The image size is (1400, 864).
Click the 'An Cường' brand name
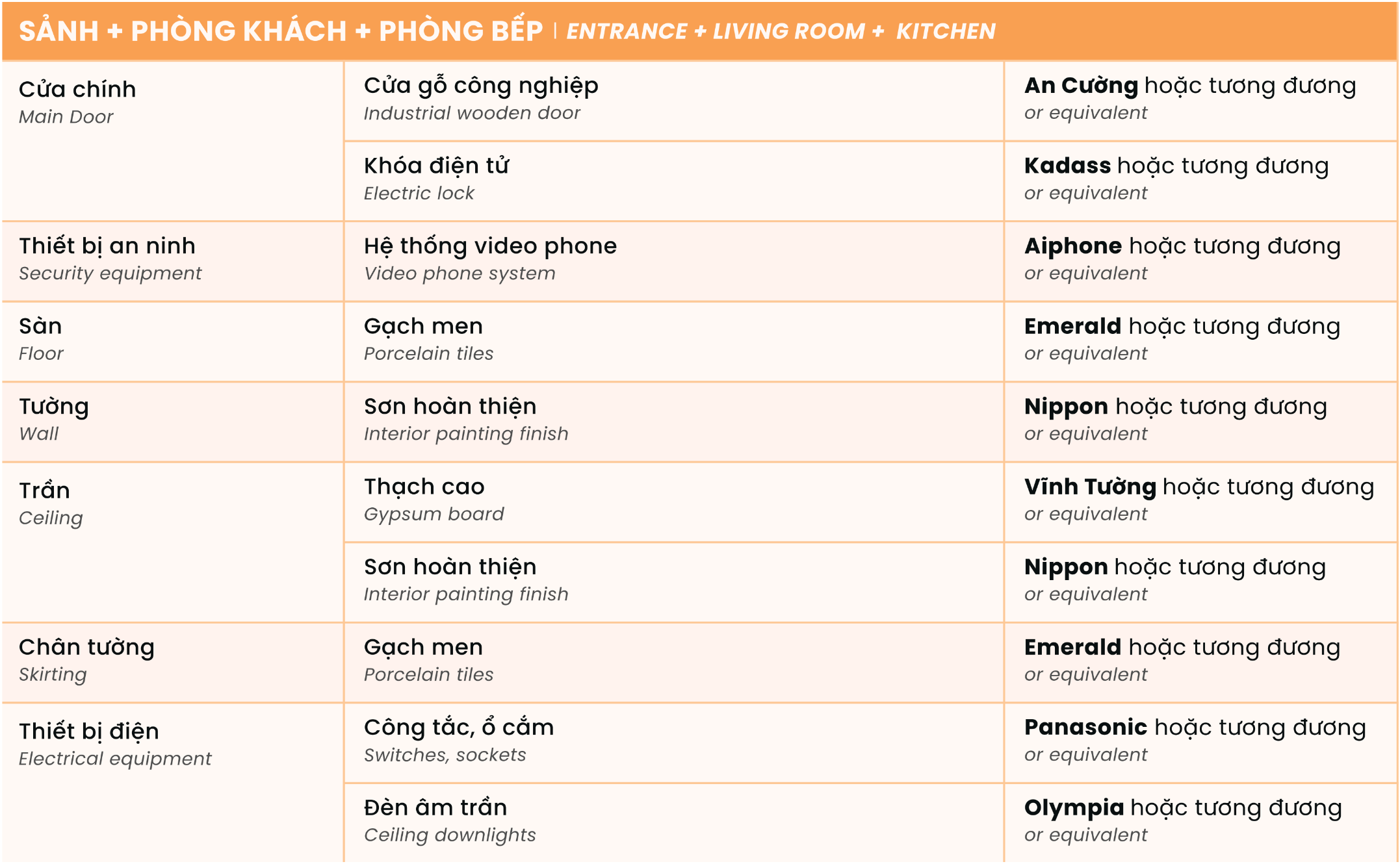click(x=1081, y=86)
